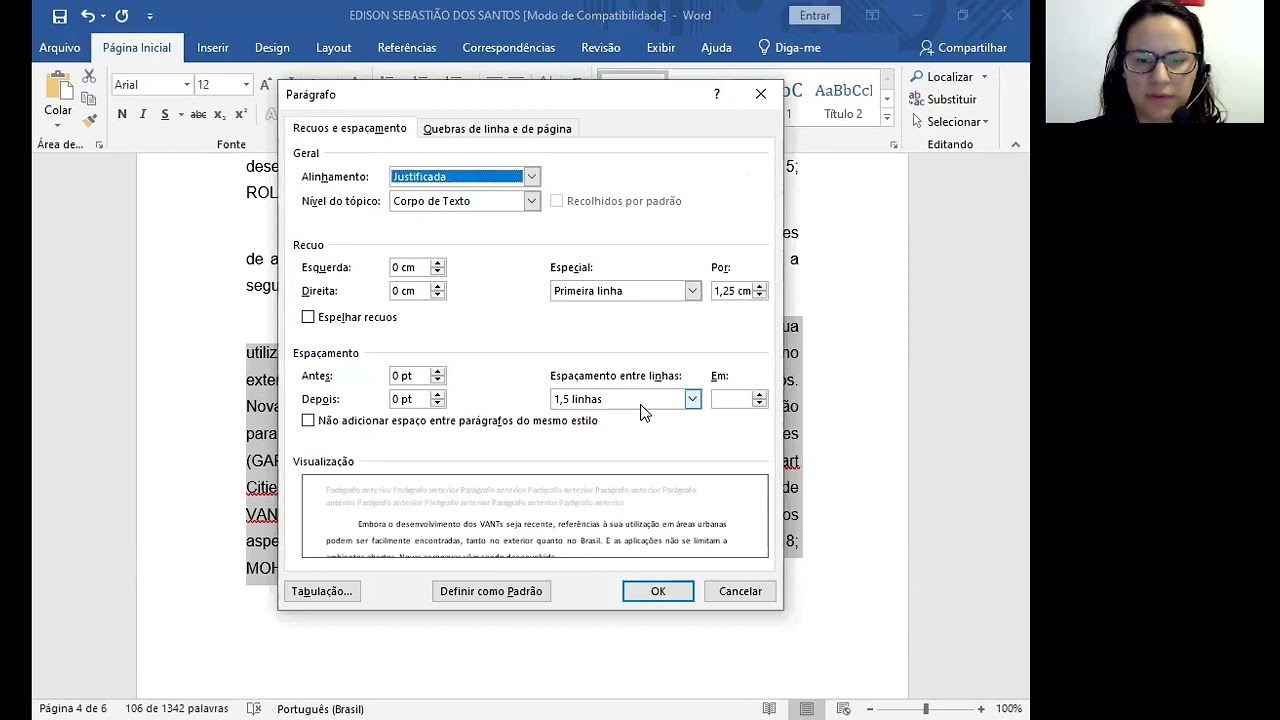1280x720 pixels.
Task: Open the Referências ribbon tab
Action: [407, 47]
